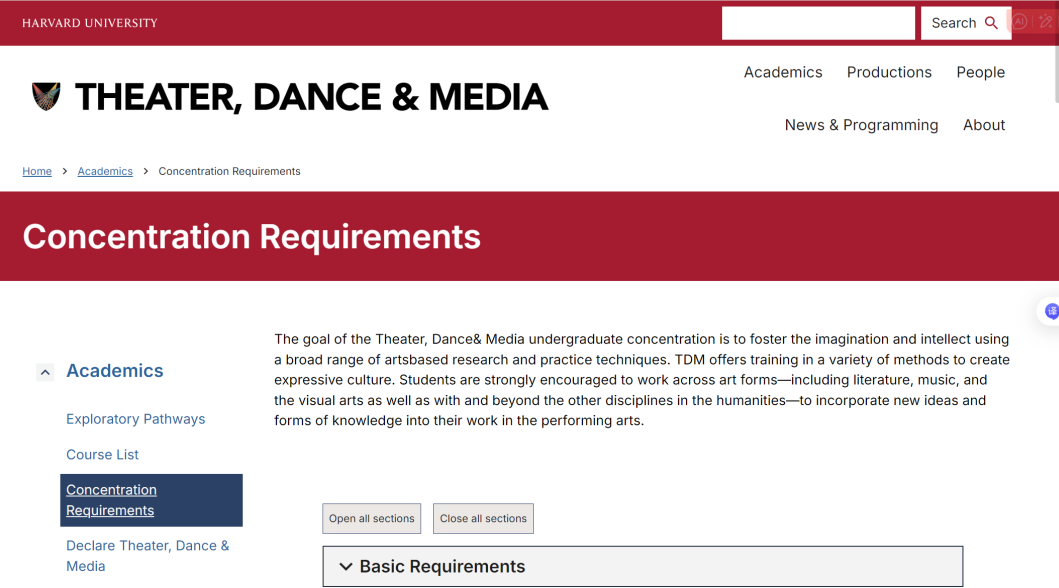Click the magic wand extension icon

click(x=1045, y=22)
